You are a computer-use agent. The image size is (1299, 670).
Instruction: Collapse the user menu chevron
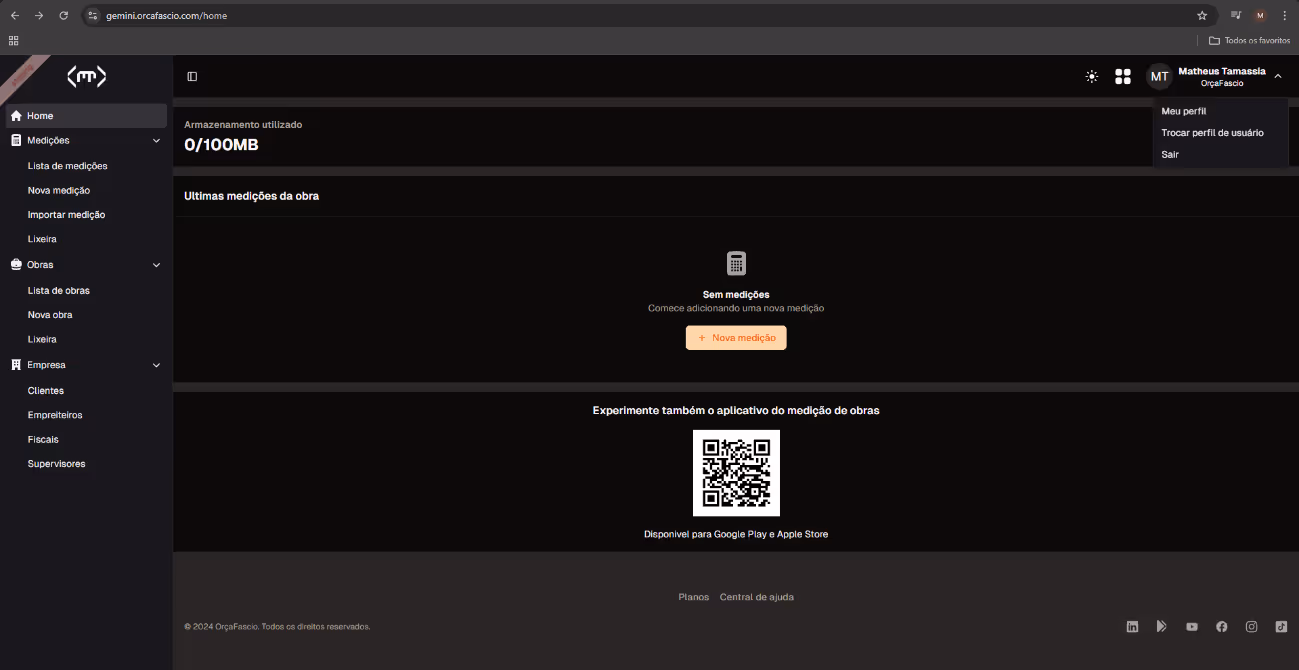(x=1278, y=77)
